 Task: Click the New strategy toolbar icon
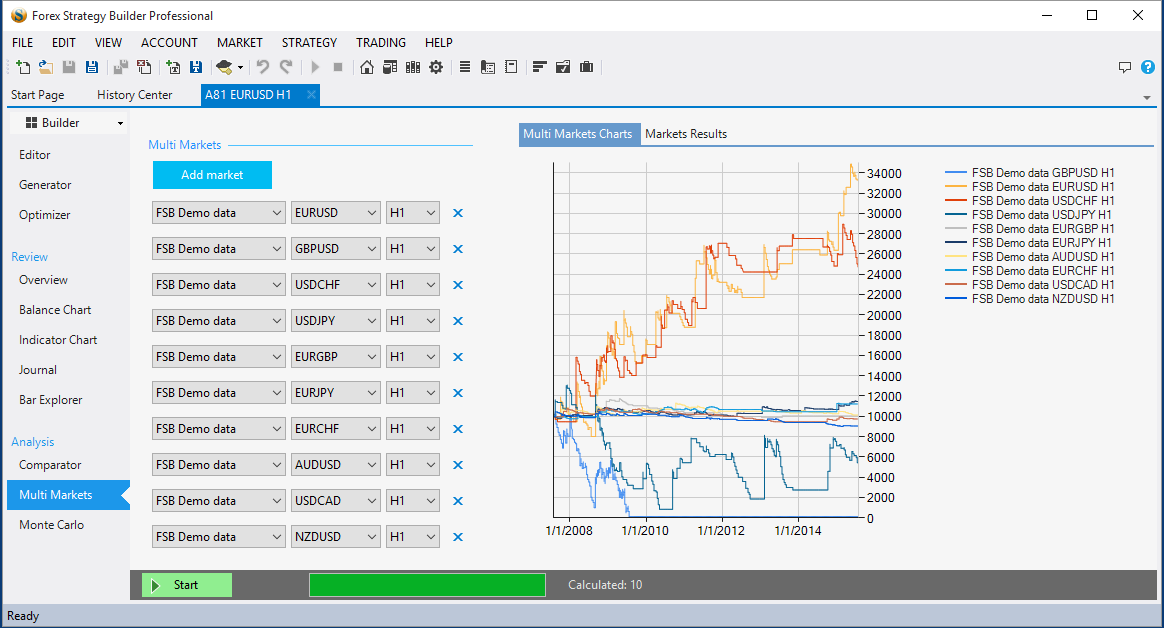tap(24, 67)
